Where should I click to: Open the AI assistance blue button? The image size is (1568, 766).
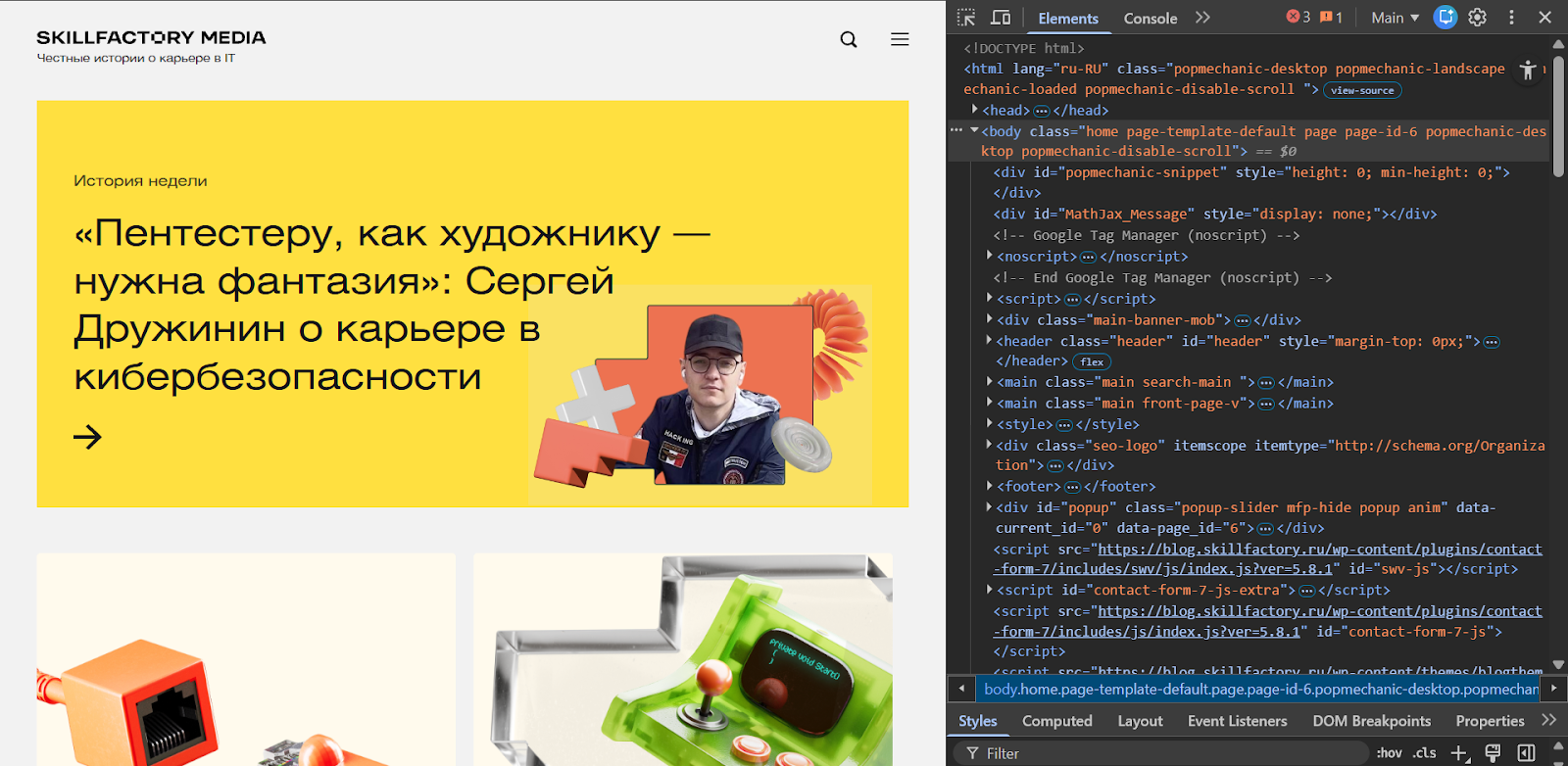(x=1445, y=17)
